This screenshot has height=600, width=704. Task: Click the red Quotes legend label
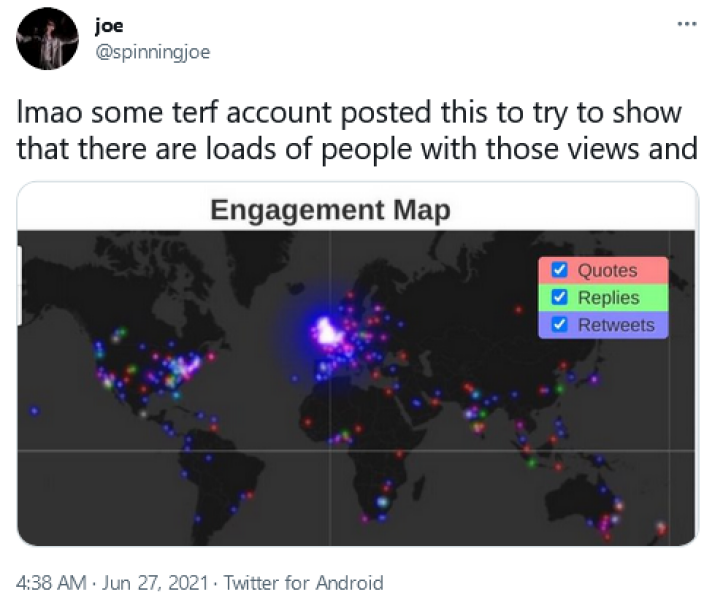607,270
